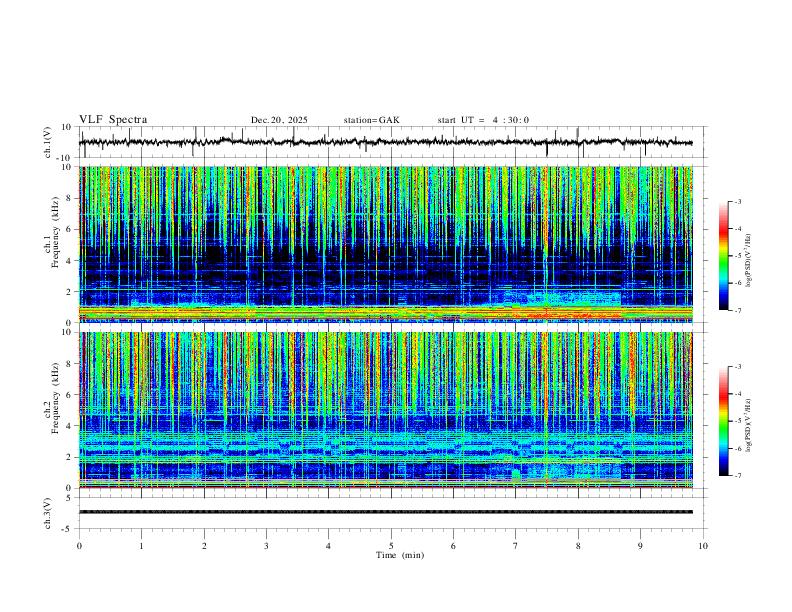Click the time axis tick label '3'
792x612 pixels.
266,546
